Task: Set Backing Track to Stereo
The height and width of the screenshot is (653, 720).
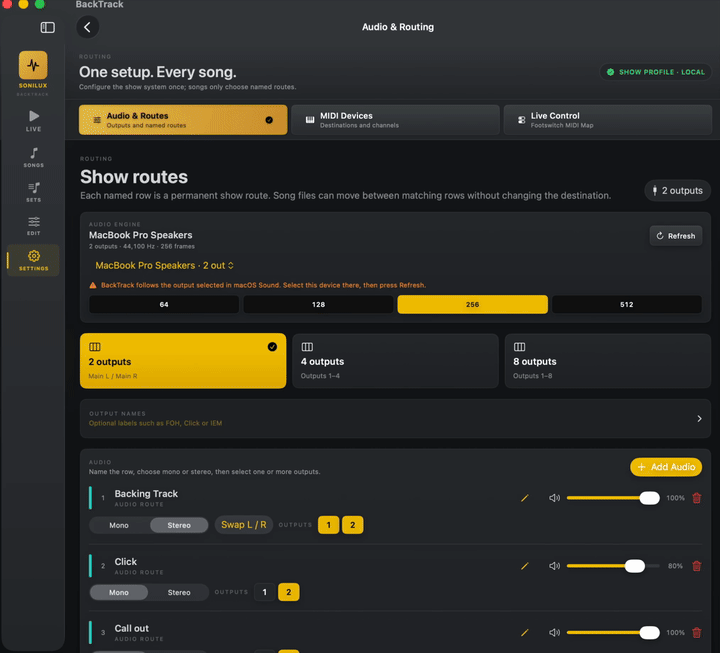Action: (x=179, y=525)
